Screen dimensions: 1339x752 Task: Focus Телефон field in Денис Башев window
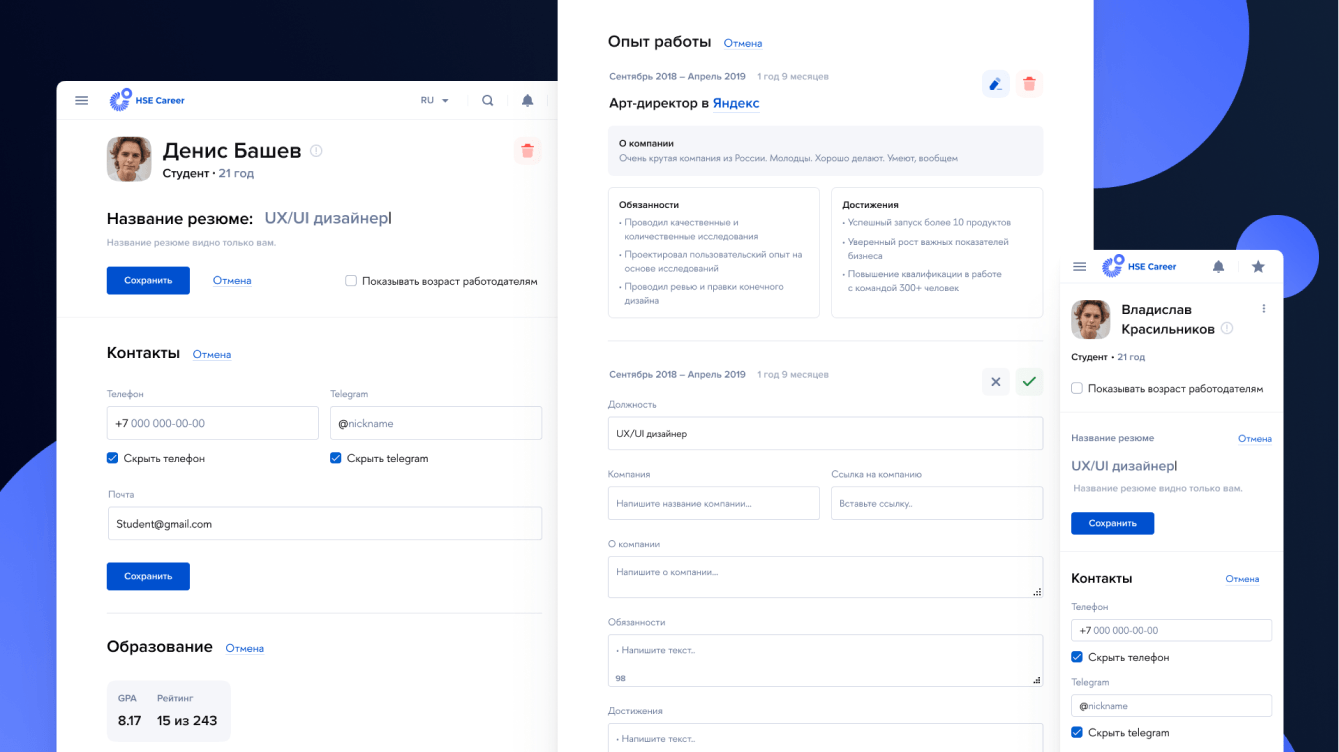pos(213,423)
